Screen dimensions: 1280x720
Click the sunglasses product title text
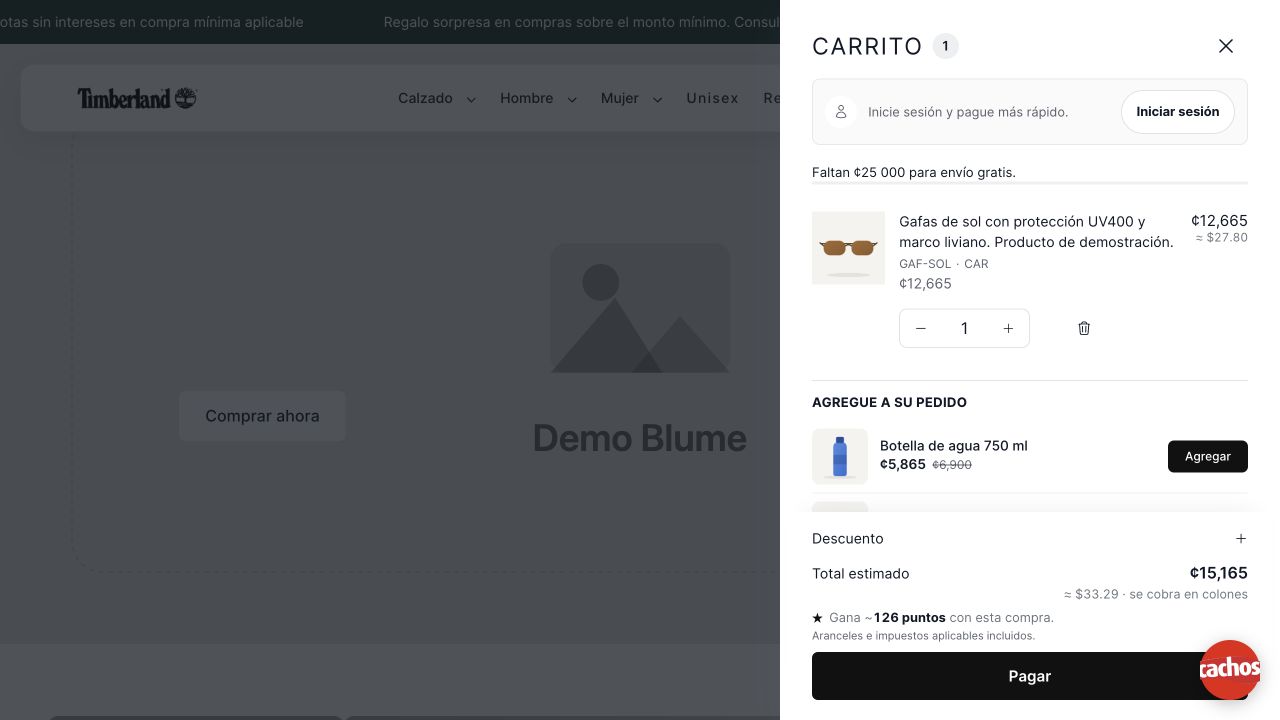pos(1036,231)
